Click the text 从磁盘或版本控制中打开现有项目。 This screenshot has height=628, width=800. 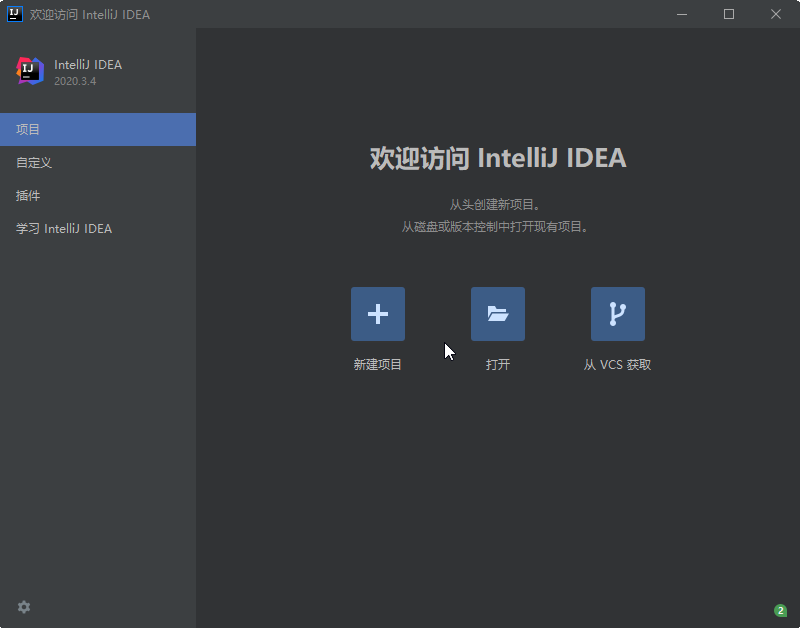click(x=495, y=227)
